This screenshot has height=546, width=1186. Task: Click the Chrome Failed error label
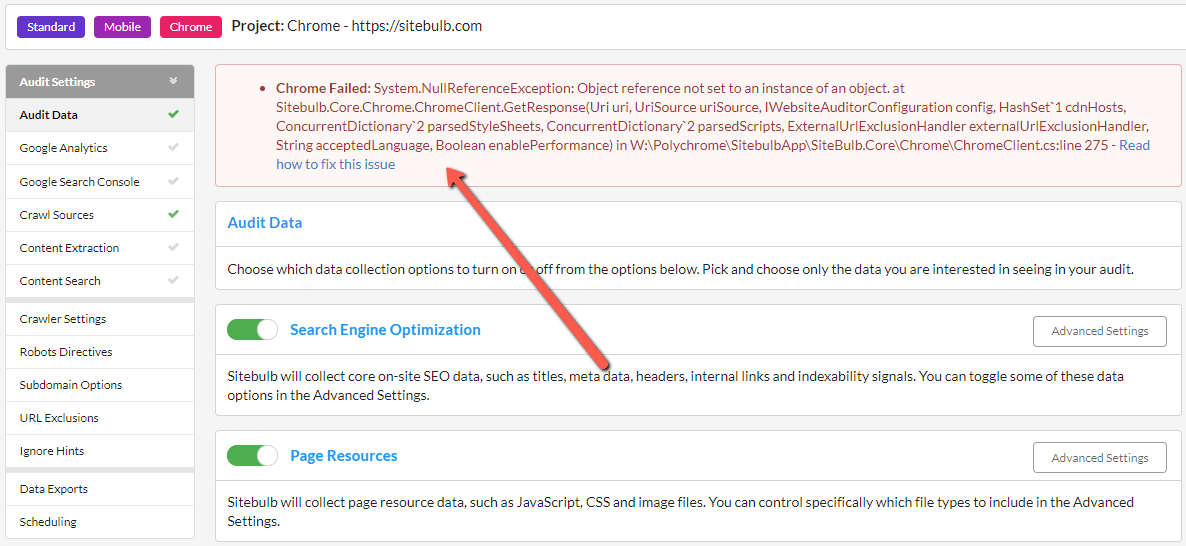point(324,88)
